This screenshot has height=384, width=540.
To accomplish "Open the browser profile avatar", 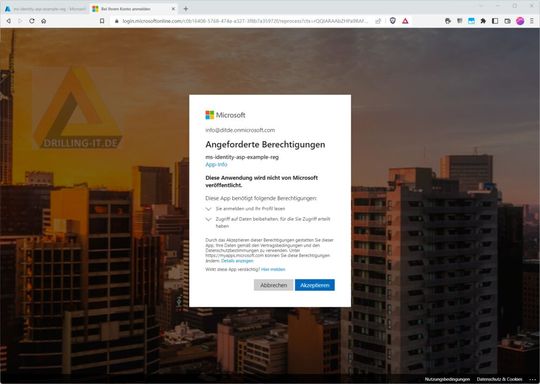I will coord(520,21).
